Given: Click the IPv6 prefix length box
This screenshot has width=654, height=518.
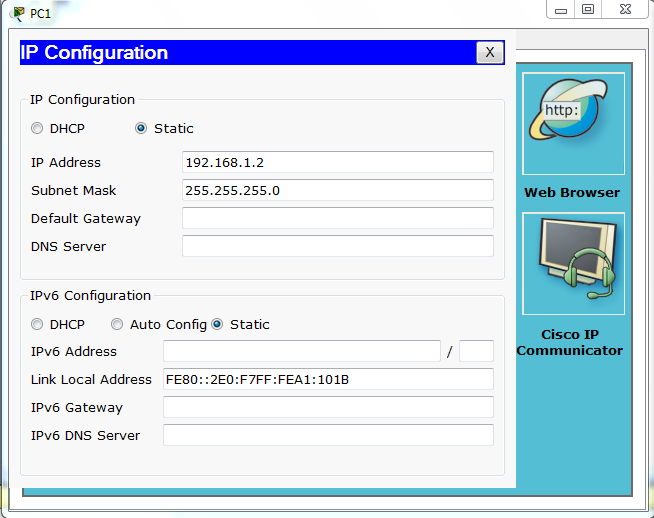Looking at the screenshot, I should click(476, 351).
